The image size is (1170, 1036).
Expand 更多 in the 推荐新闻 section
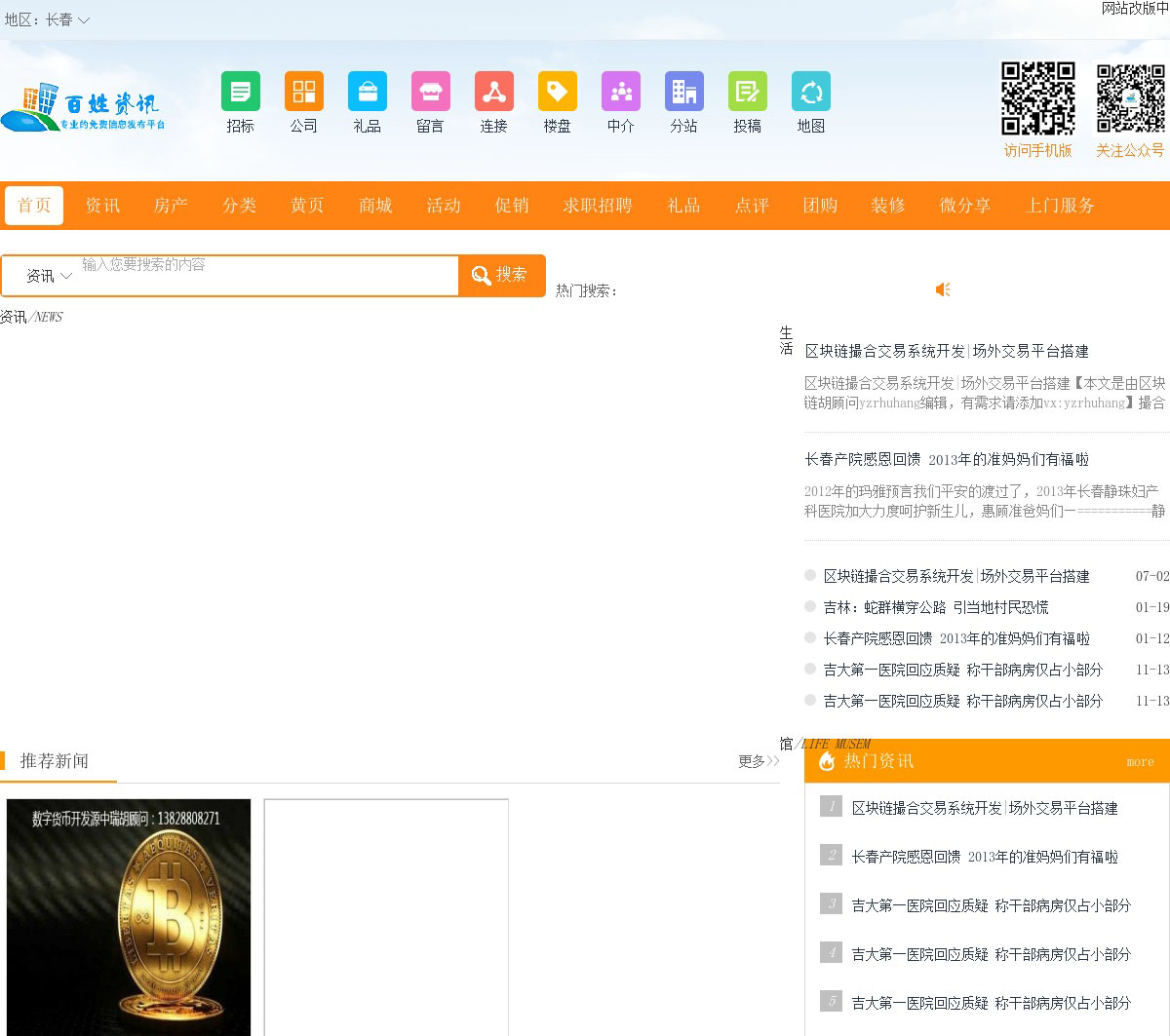[758, 761]
